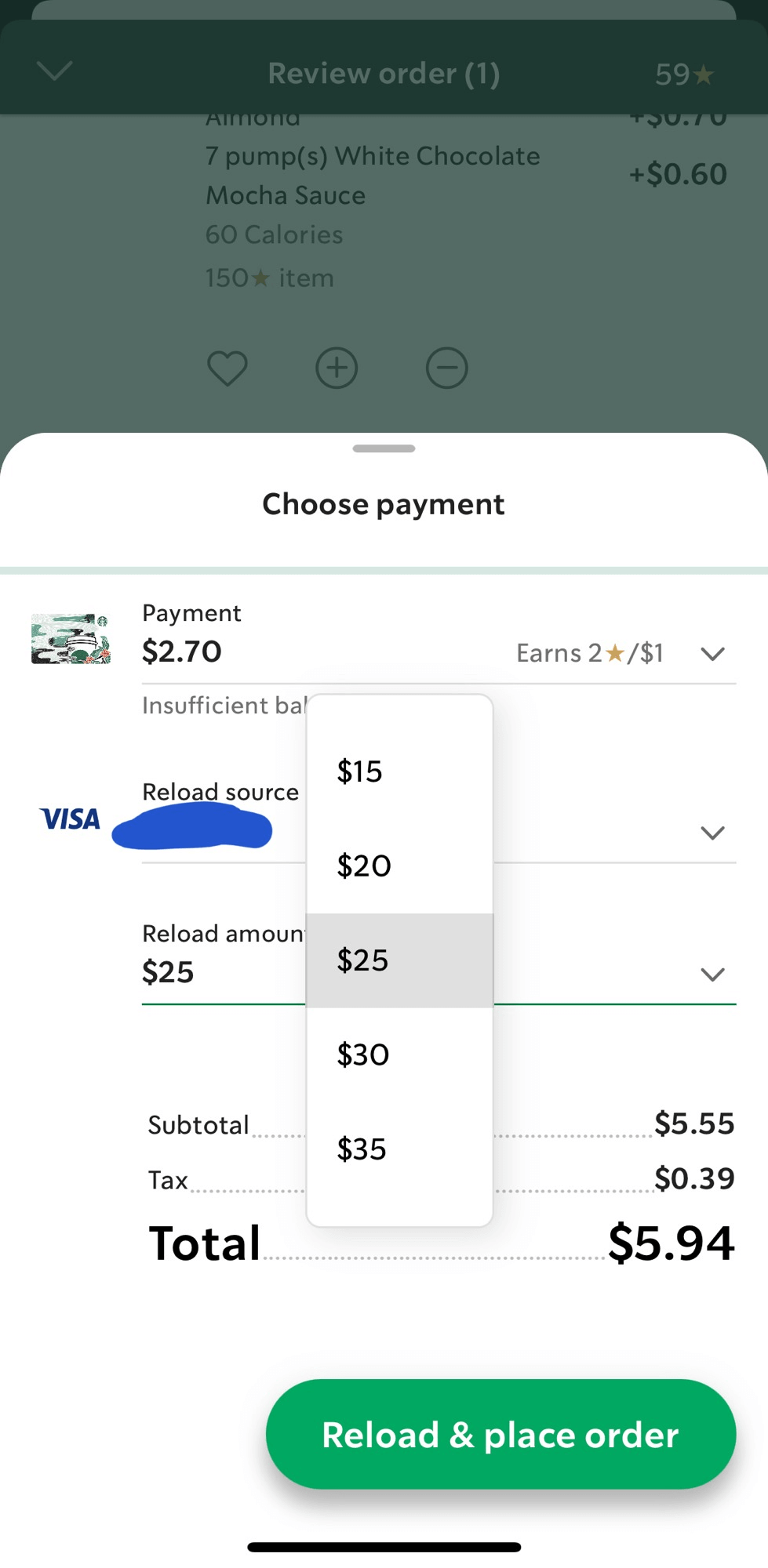
Task: Tap the $2.70 payment balance text
Action: click(181, 651)
